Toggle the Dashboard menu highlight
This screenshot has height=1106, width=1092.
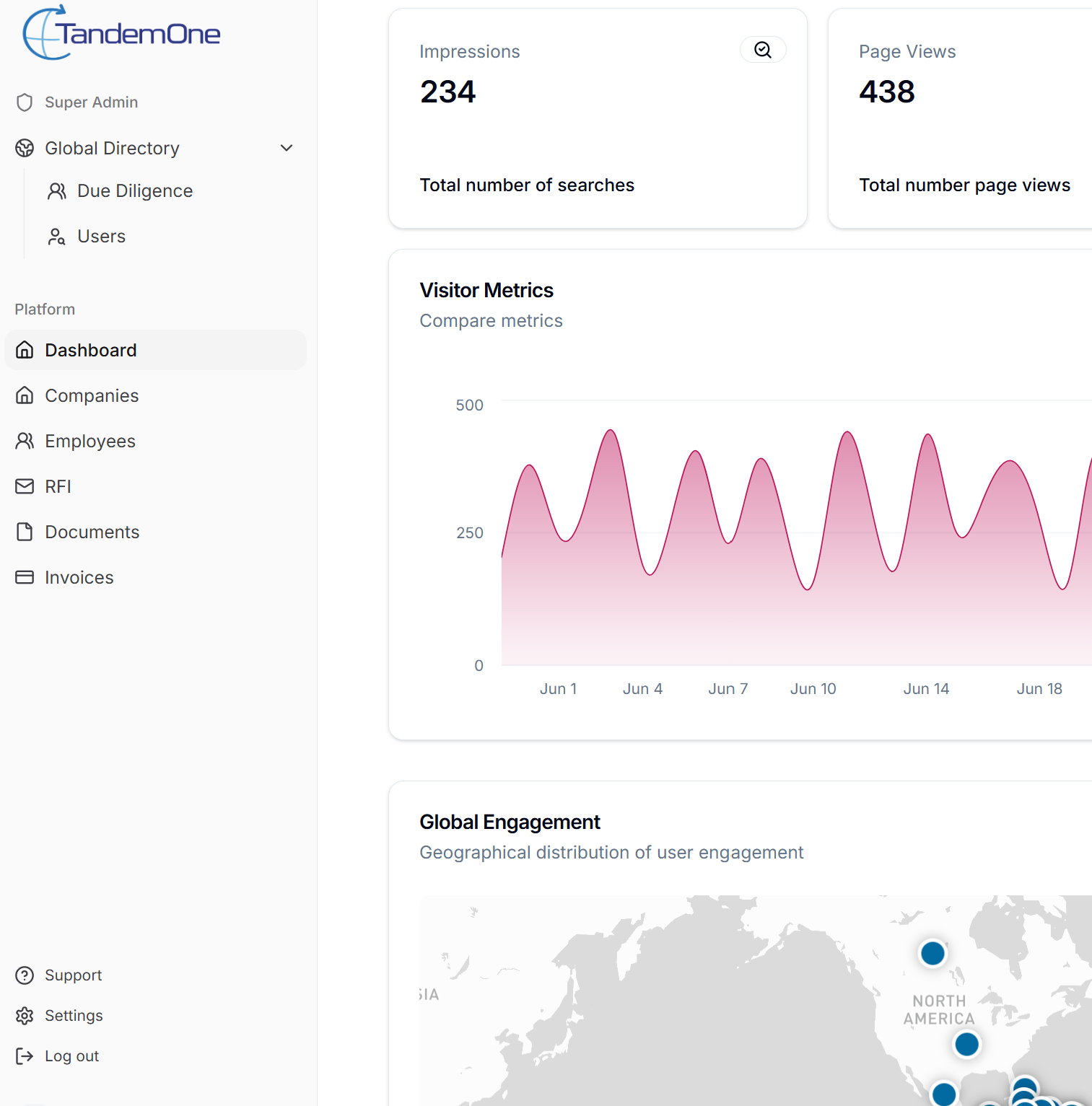point(91,350)
